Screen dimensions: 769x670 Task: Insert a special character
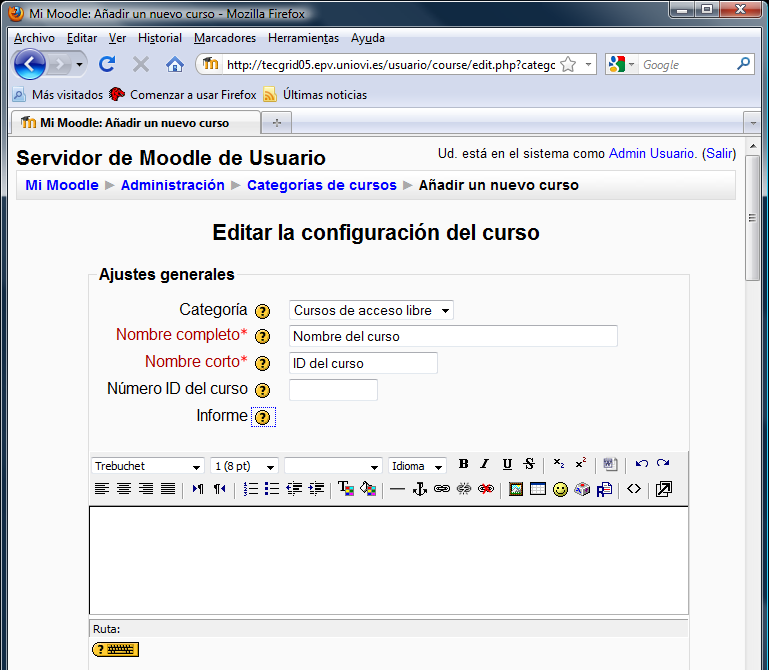(582, 489)
